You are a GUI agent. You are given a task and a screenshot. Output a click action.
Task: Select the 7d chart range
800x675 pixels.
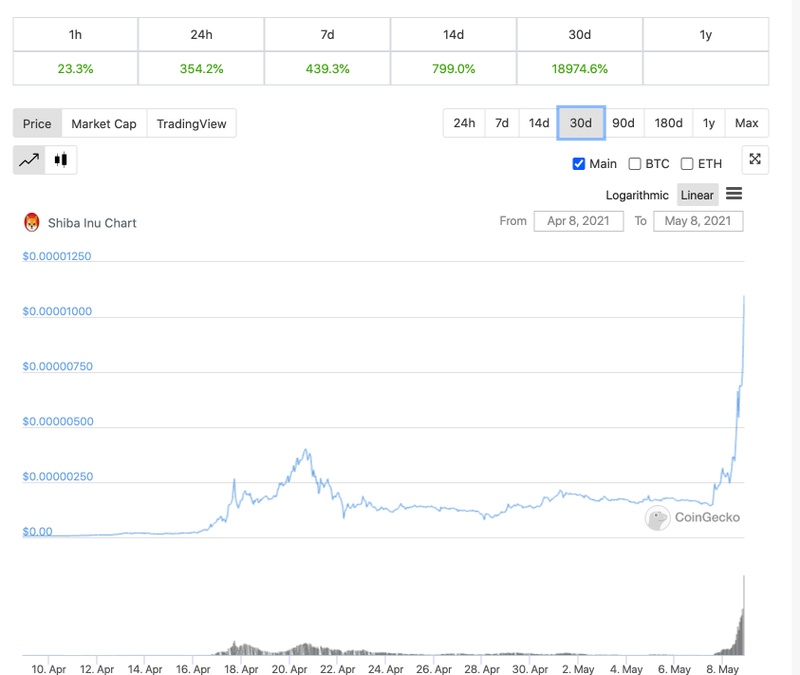pos(502,123)
